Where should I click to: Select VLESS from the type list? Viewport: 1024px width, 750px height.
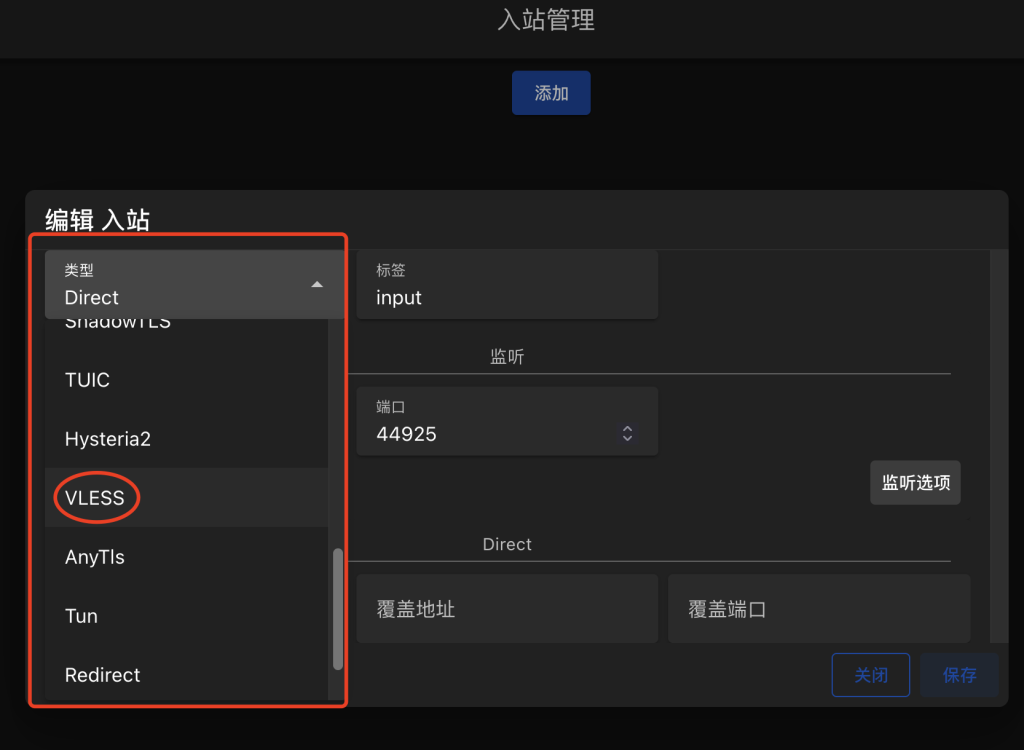pos(95,497)
